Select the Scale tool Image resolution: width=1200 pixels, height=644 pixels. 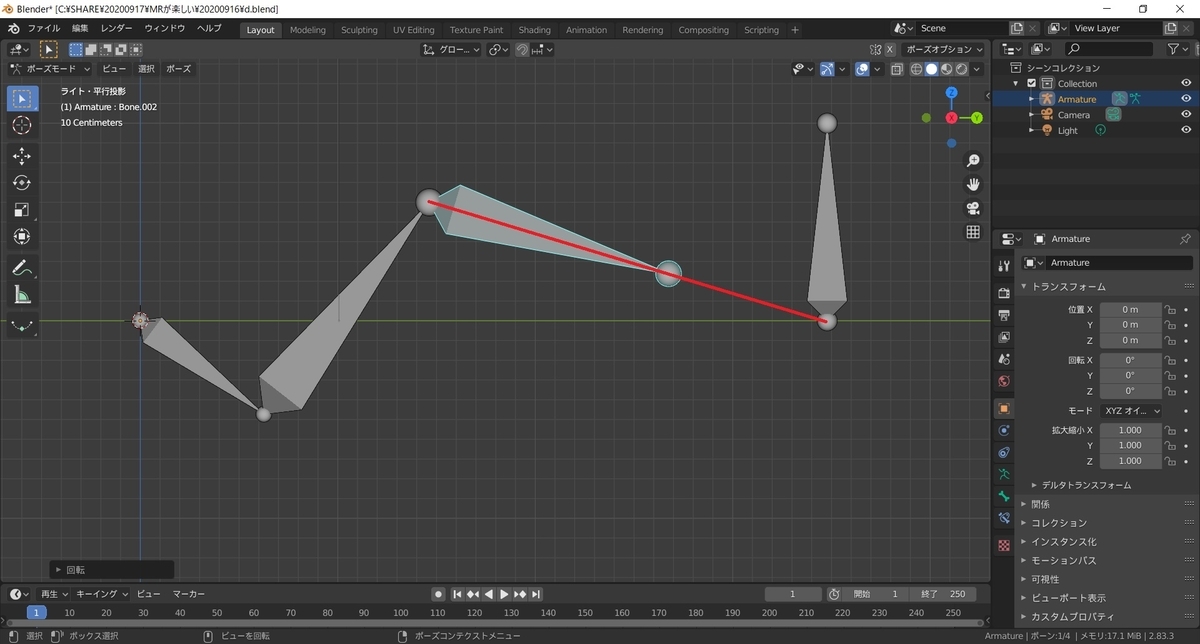[x=22, y=210]
